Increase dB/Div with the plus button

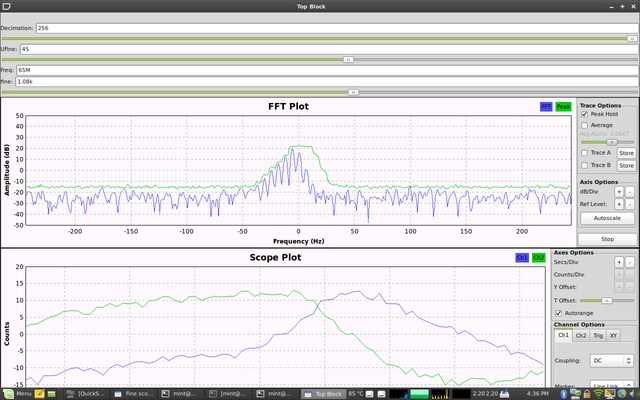618,191
